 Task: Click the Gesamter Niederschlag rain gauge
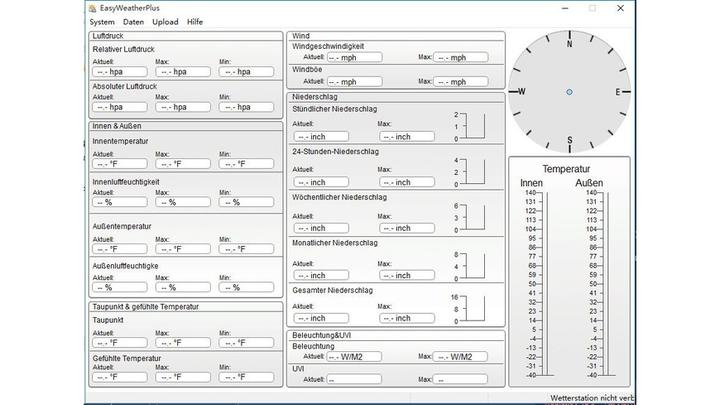point(475,309)
